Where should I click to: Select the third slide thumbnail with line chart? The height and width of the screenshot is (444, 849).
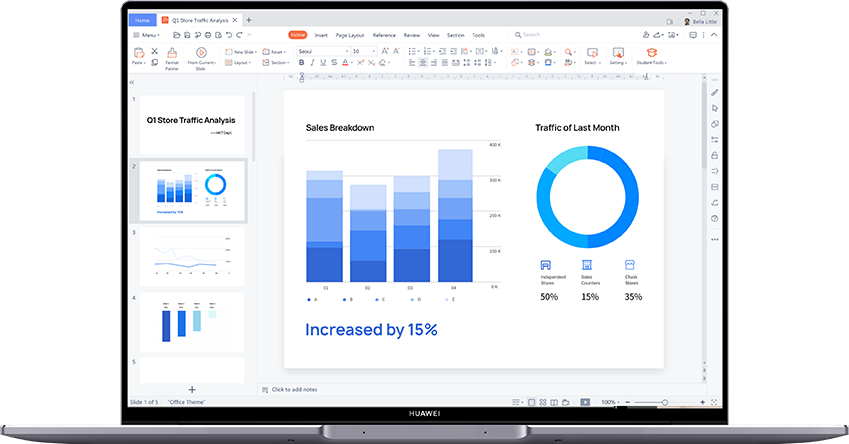[x=191, y=255]
